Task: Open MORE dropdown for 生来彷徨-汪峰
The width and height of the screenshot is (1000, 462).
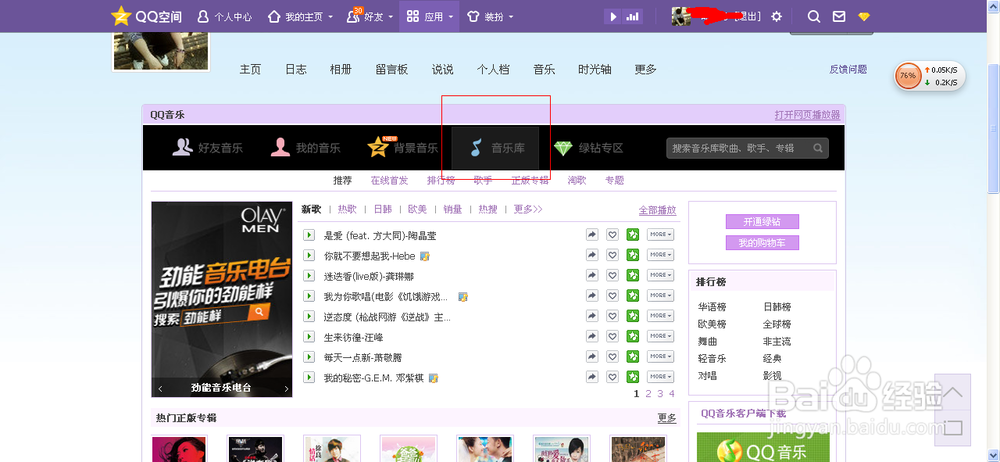Action: click(x=661, y=336)
